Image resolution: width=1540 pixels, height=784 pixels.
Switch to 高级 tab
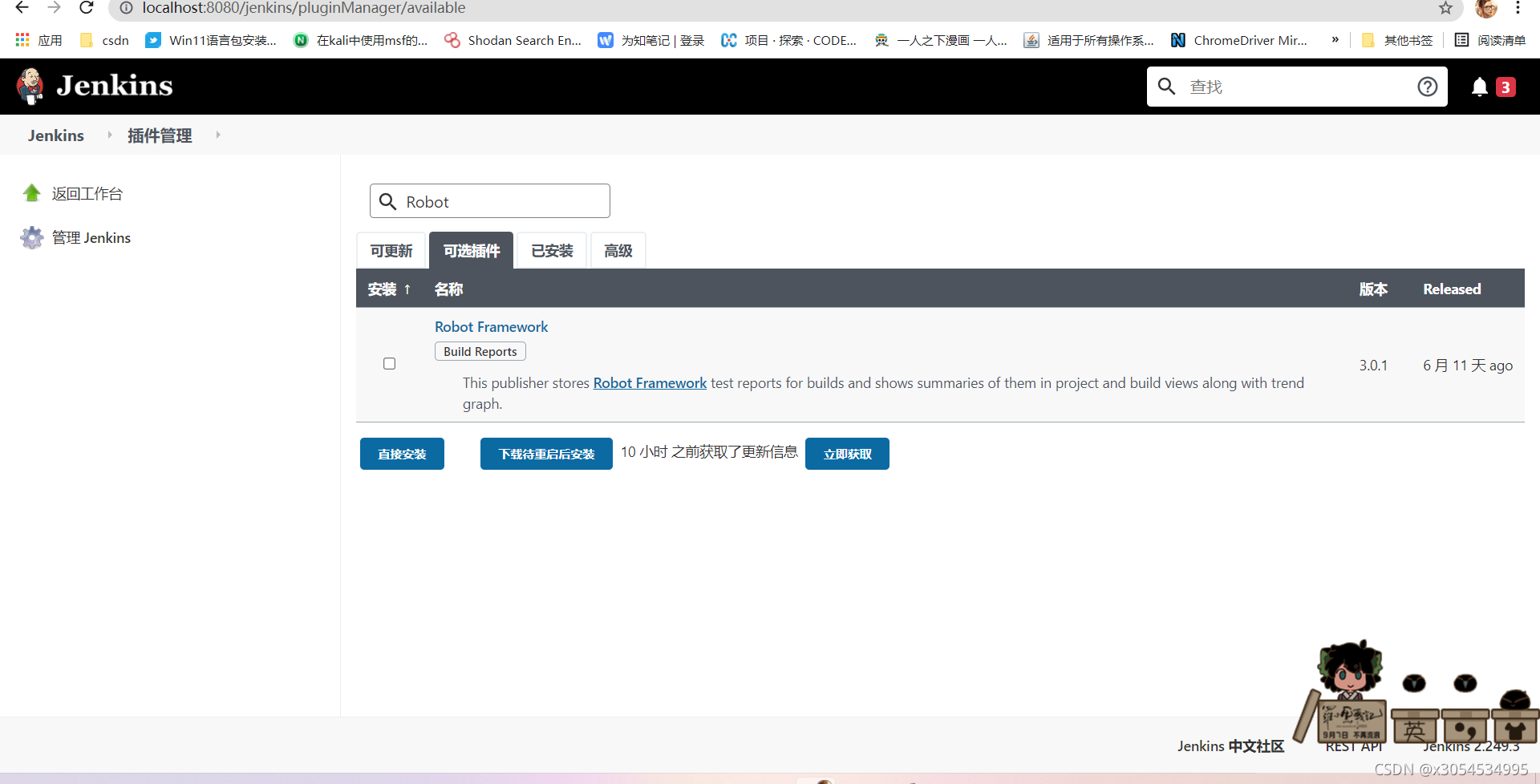[618, 251]
